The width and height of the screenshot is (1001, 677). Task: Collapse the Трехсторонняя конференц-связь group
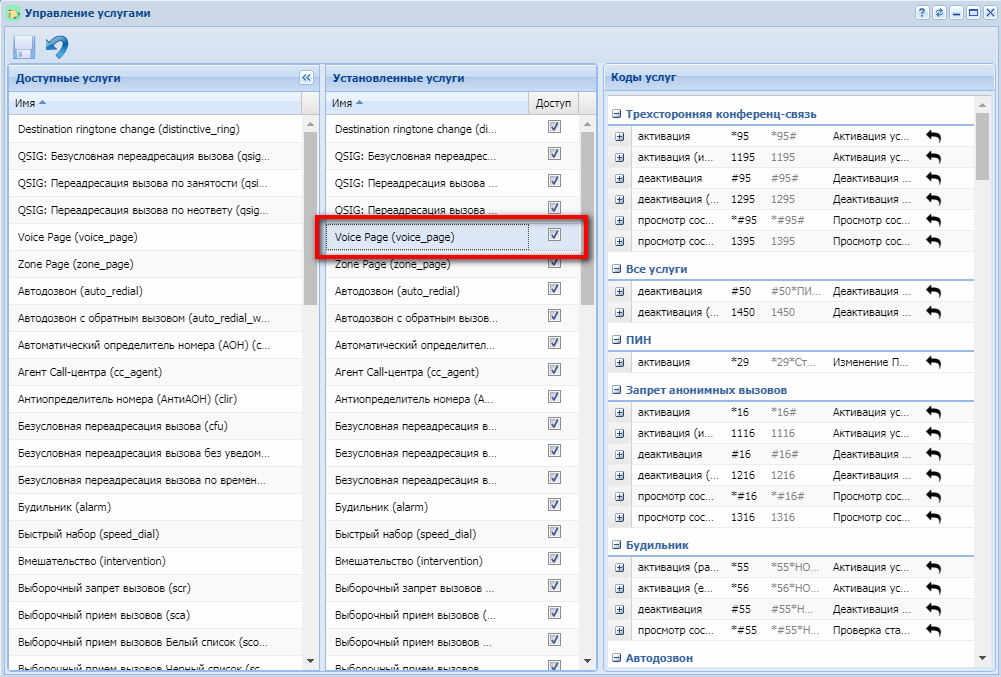(x=617, y=114)
